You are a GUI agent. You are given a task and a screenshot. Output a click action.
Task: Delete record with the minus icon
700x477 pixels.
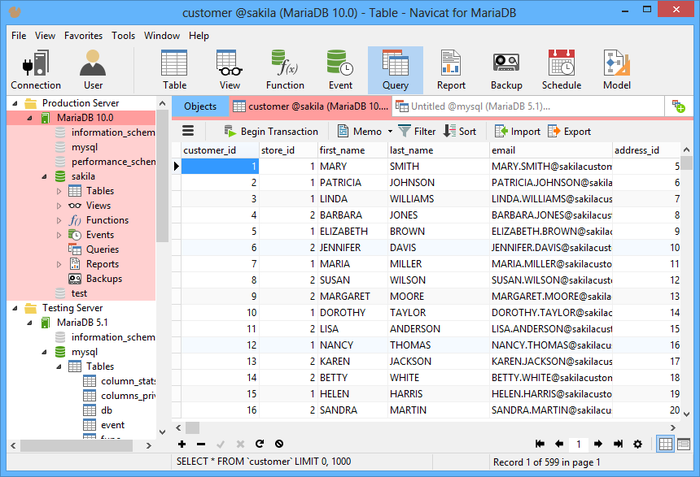coord(201,444)
